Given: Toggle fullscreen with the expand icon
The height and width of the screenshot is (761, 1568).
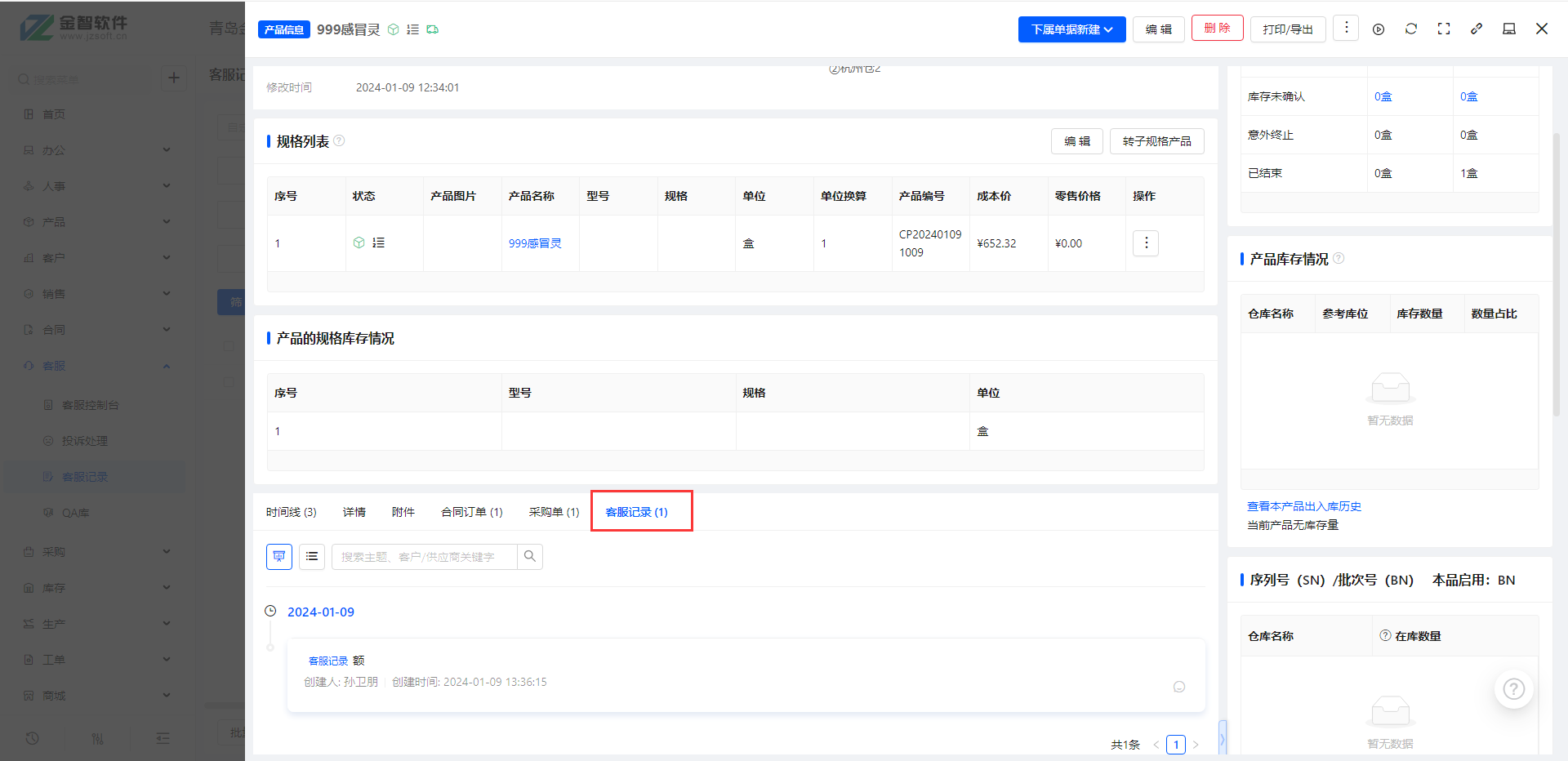Looking at the screenshot, I should click(x=1444, y=29).
